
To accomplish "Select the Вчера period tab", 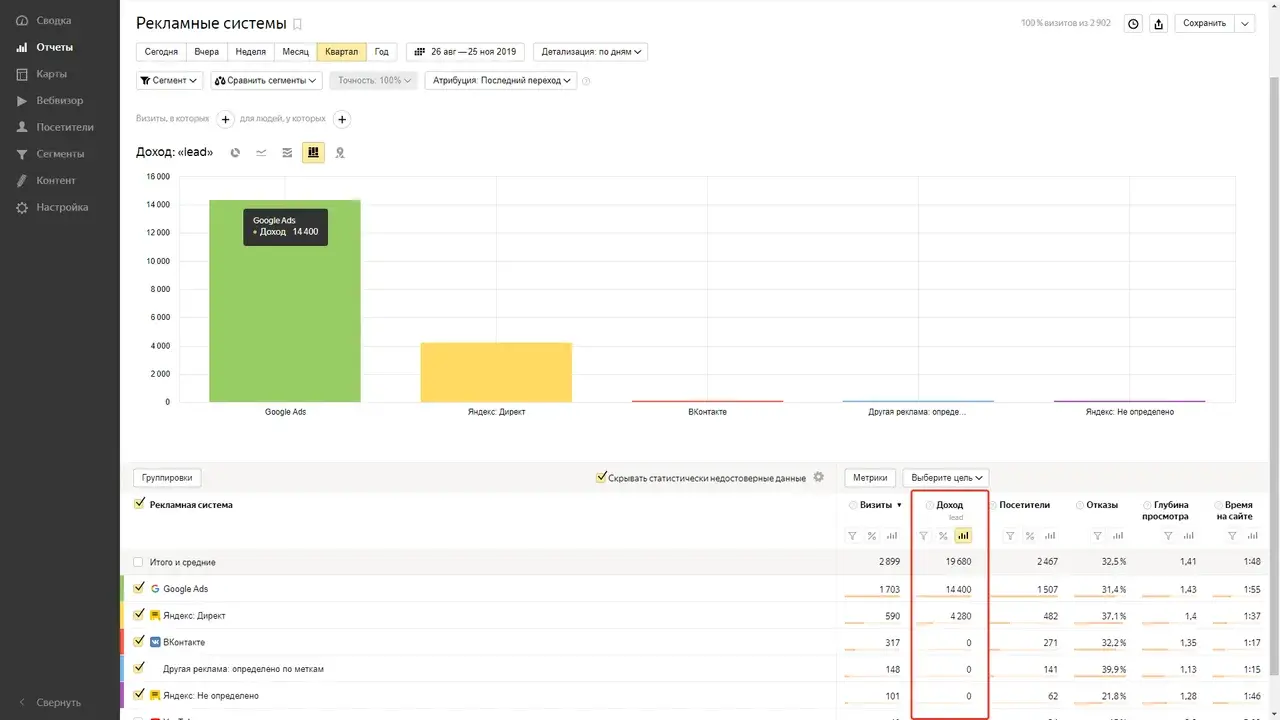I will [x=206, y=52].
